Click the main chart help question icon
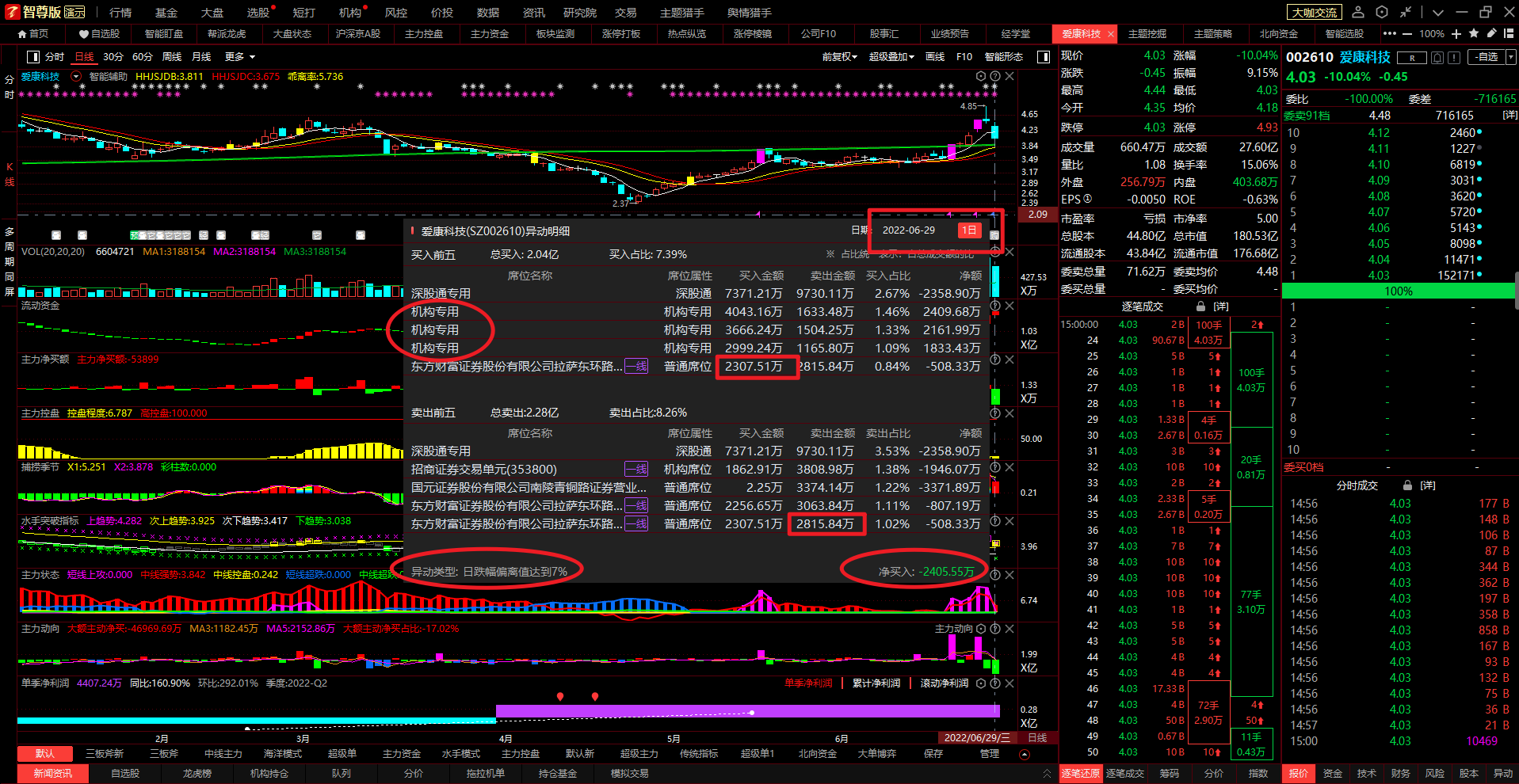1519x784 pixels. 995,76
